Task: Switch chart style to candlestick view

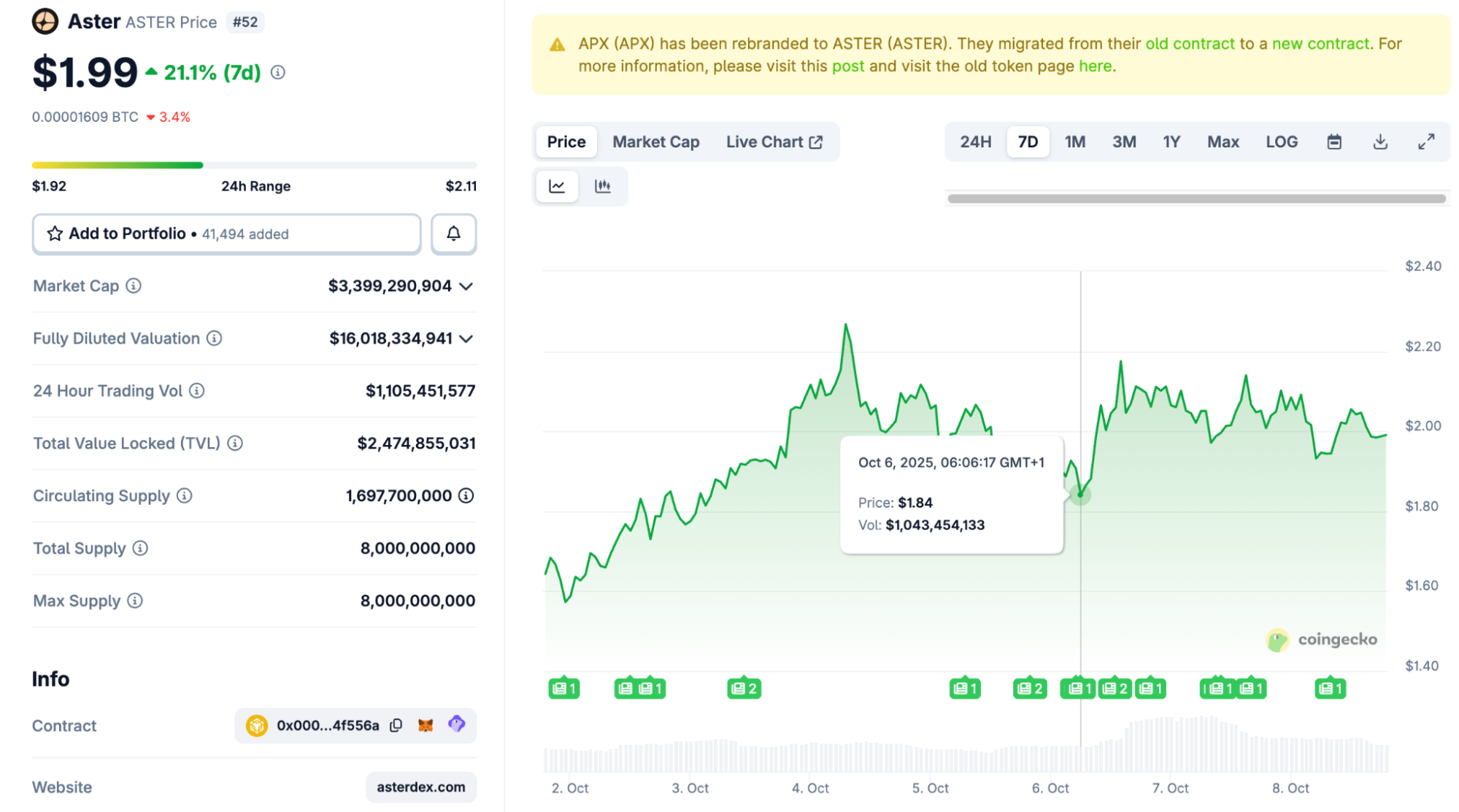Action: 604,186
